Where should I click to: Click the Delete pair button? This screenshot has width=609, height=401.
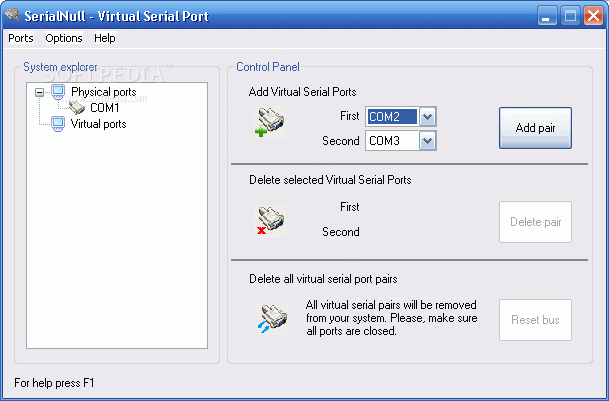tap(535, 222)
